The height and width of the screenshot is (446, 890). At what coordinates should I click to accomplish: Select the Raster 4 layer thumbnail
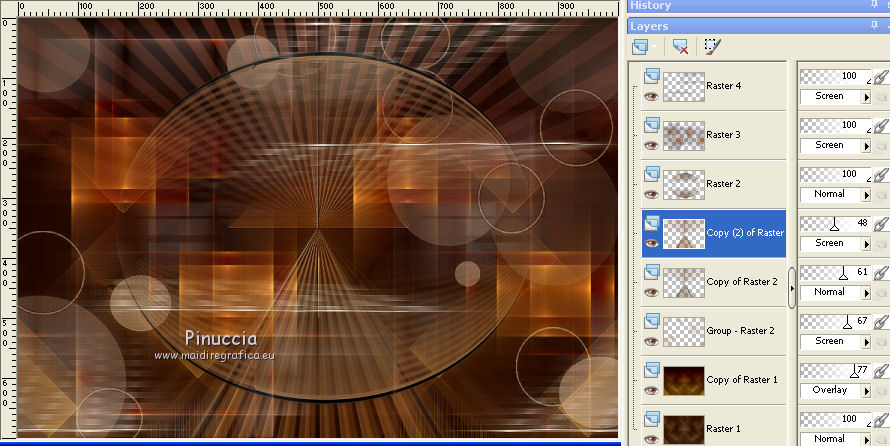coord(684,87)
